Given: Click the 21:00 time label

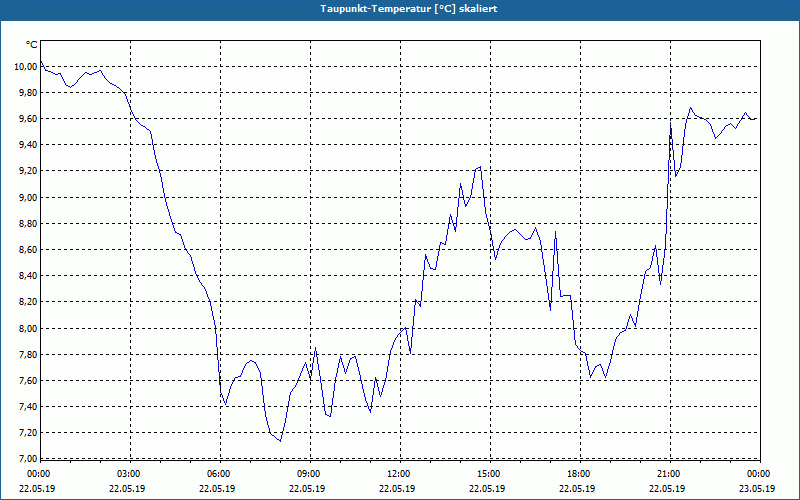Looking at the screenshot, I should pyautogui.click(x=669, y=473).
